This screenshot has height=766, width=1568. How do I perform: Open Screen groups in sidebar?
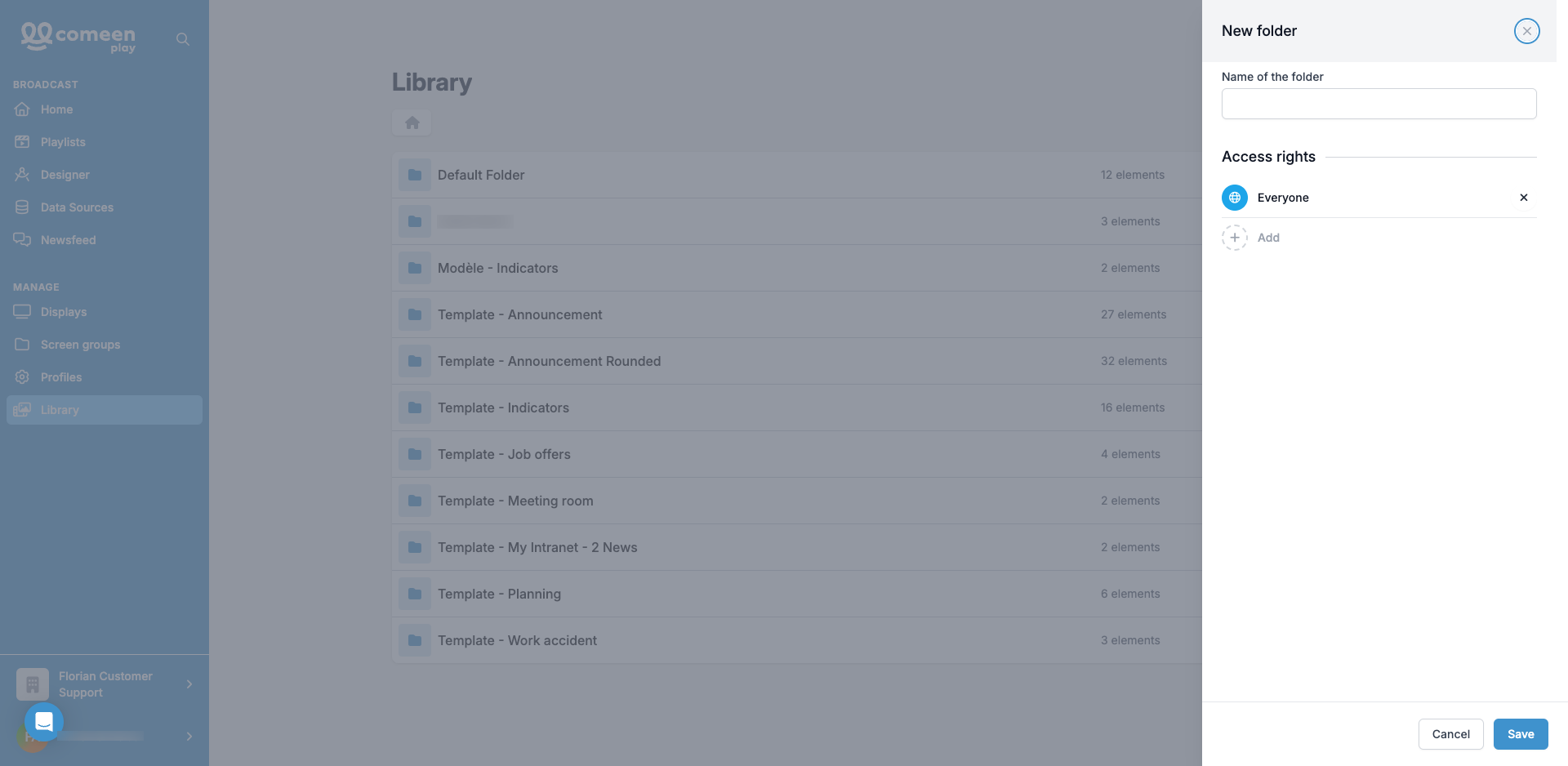click(x=105, y=345)
